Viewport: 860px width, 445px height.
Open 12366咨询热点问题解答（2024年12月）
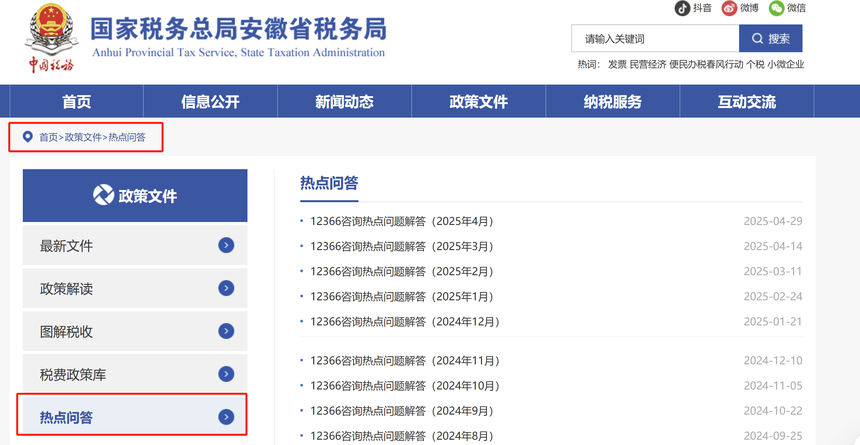pos(405,321)
